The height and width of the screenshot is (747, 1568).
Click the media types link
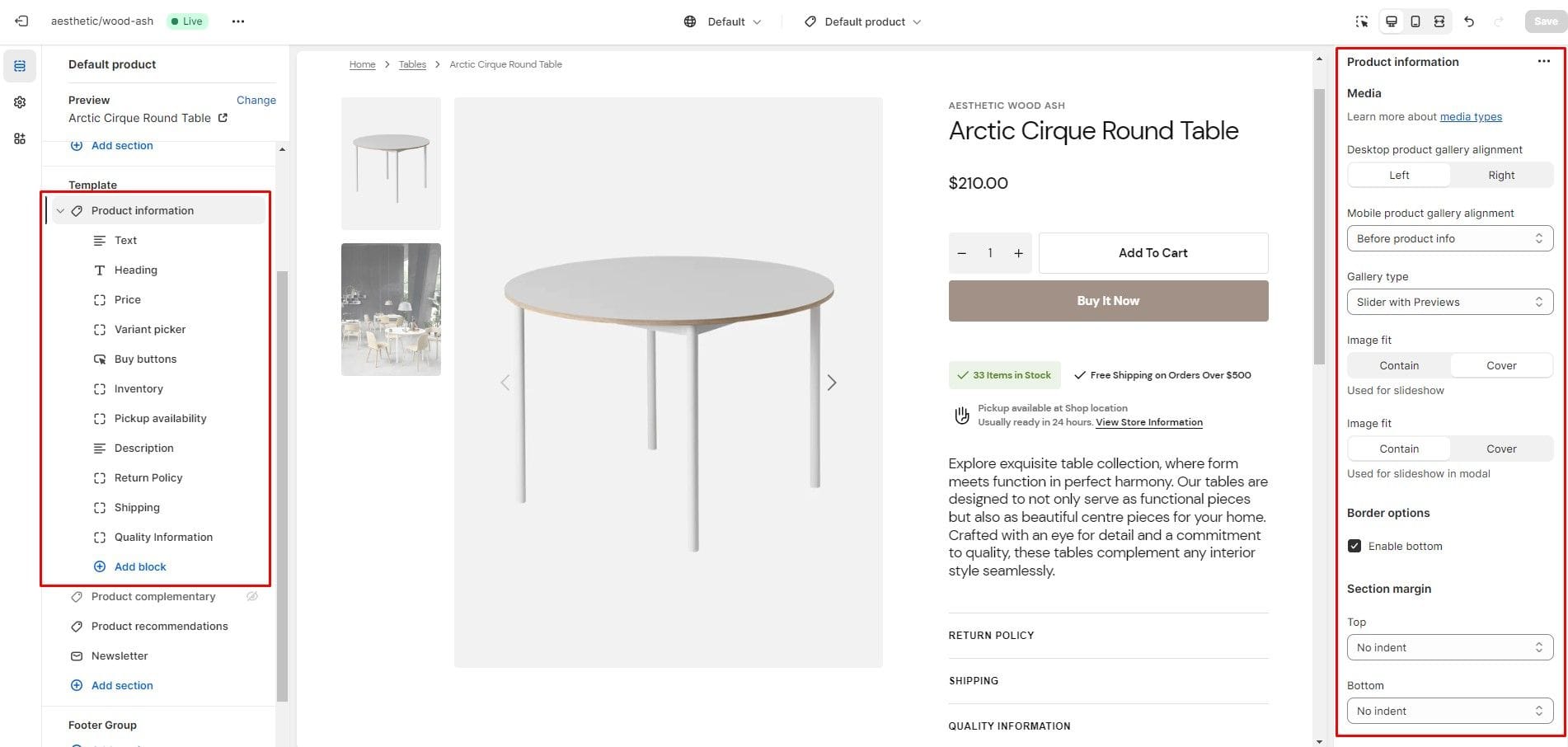tap(1471, 116)
